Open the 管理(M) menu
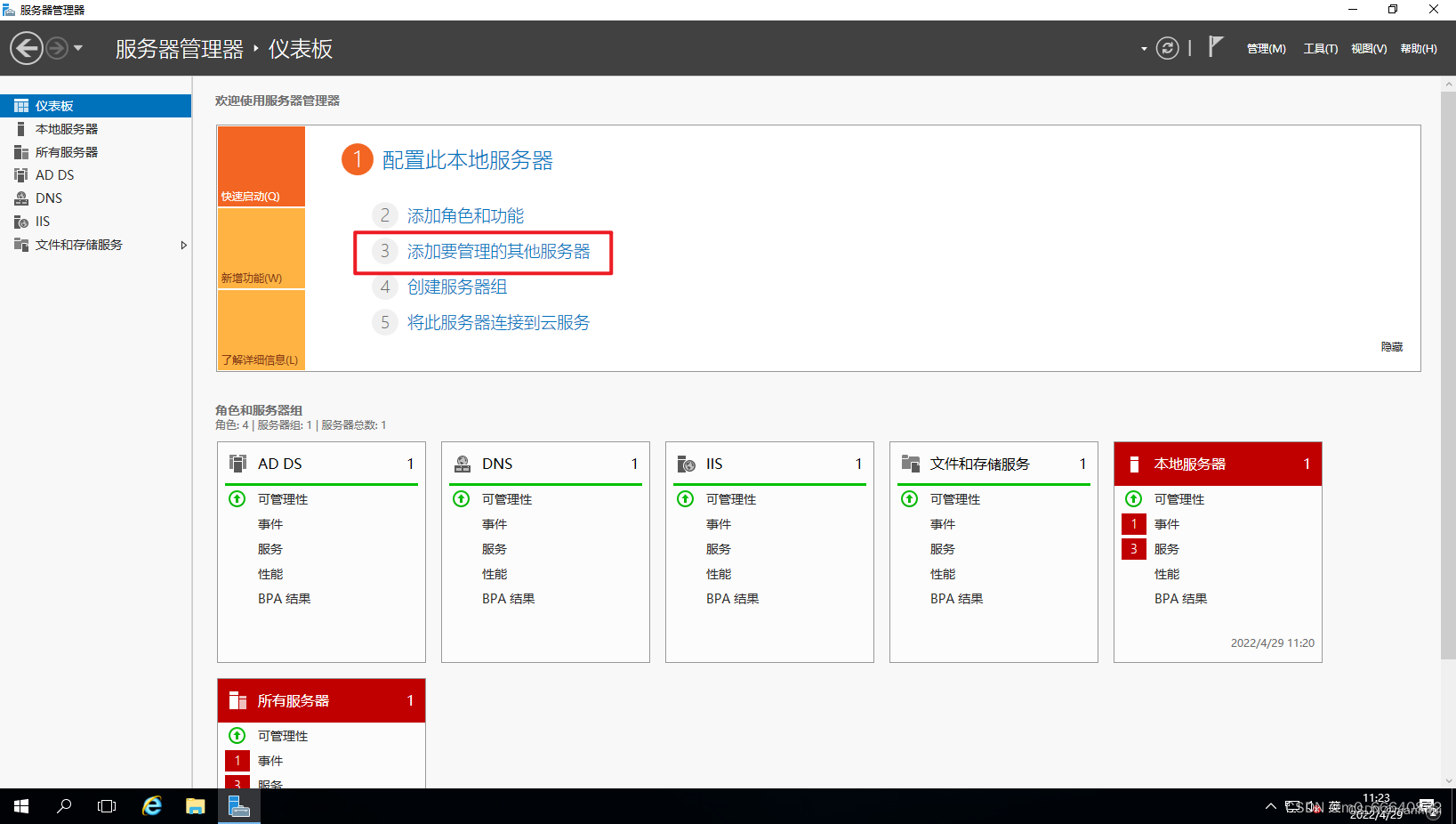This screenshot has height=824, width=1456. coord(1266,49)
